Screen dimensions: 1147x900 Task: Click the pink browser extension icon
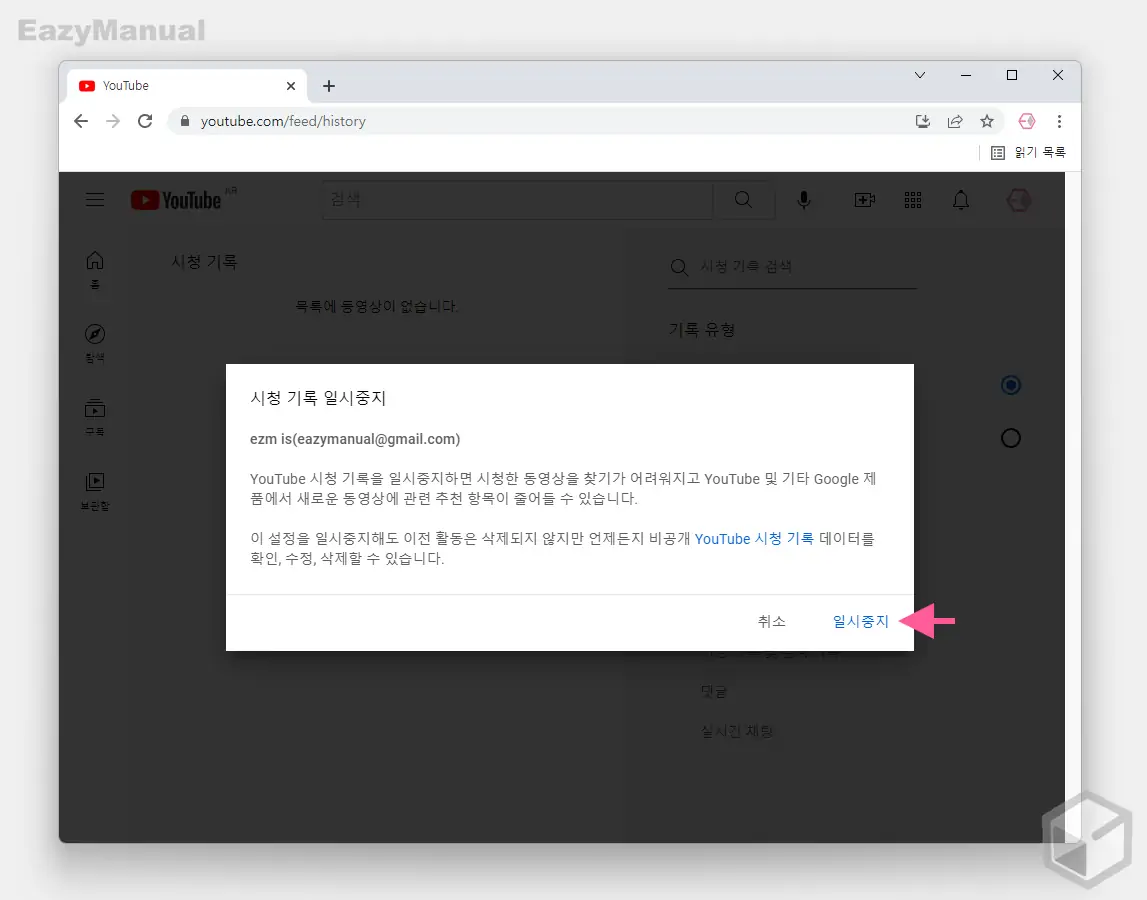[1026, 121]
